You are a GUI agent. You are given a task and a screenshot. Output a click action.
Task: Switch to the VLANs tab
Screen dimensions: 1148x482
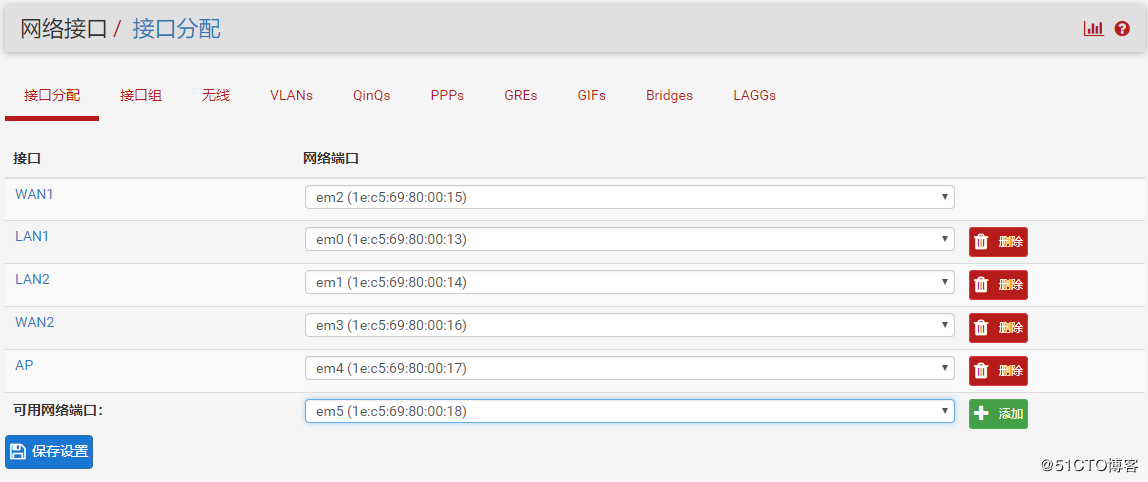coord(291,96)
